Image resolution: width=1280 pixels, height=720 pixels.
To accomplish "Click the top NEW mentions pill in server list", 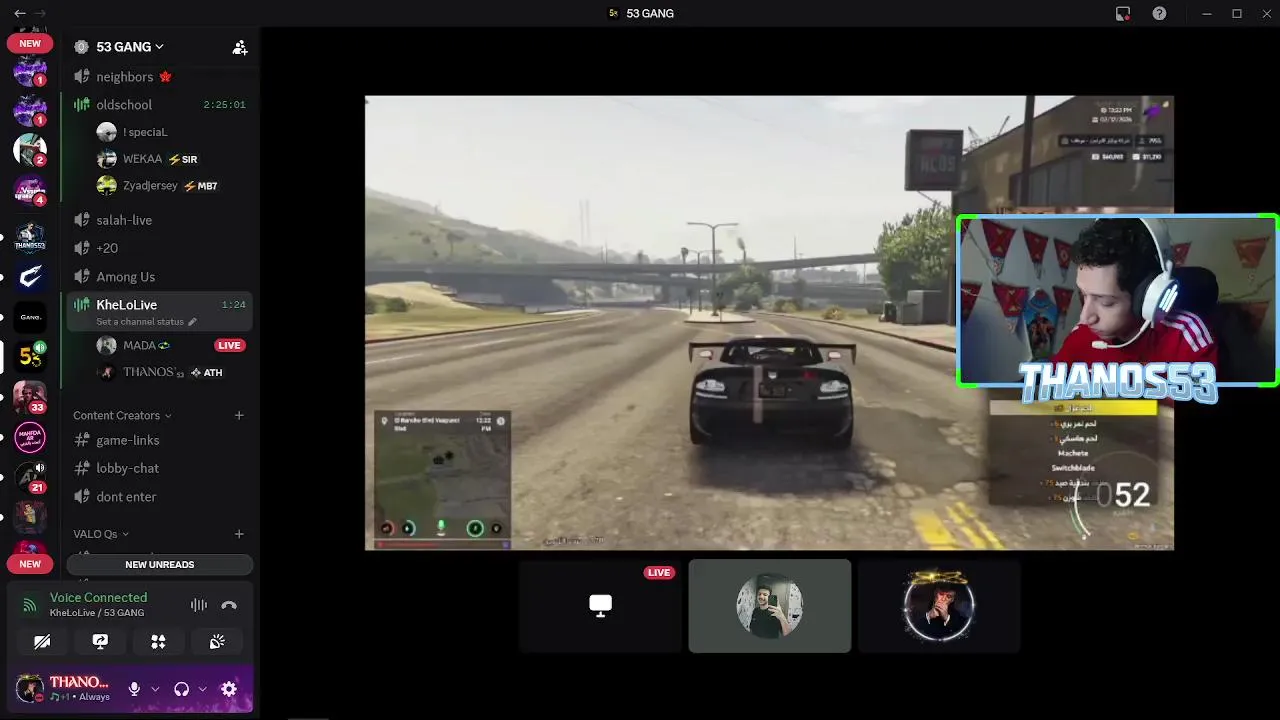I will (x=30, y=43).
